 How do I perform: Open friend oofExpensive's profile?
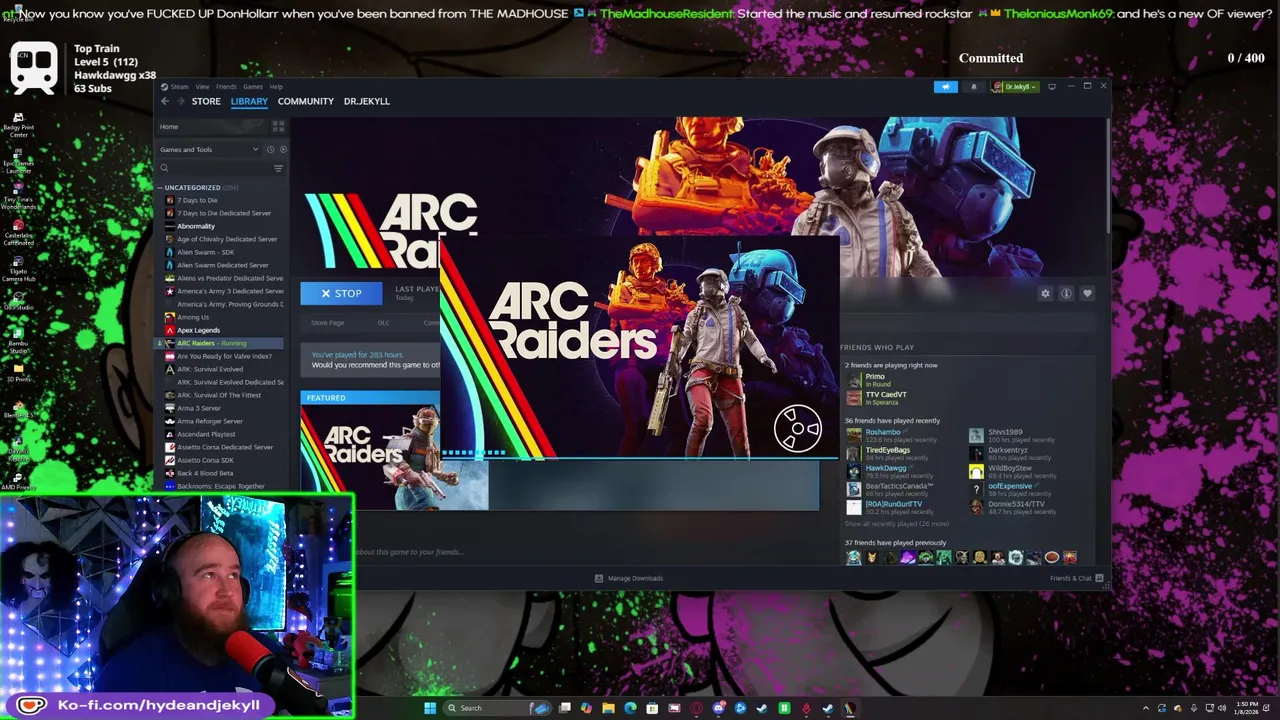tap(1010, 486)
